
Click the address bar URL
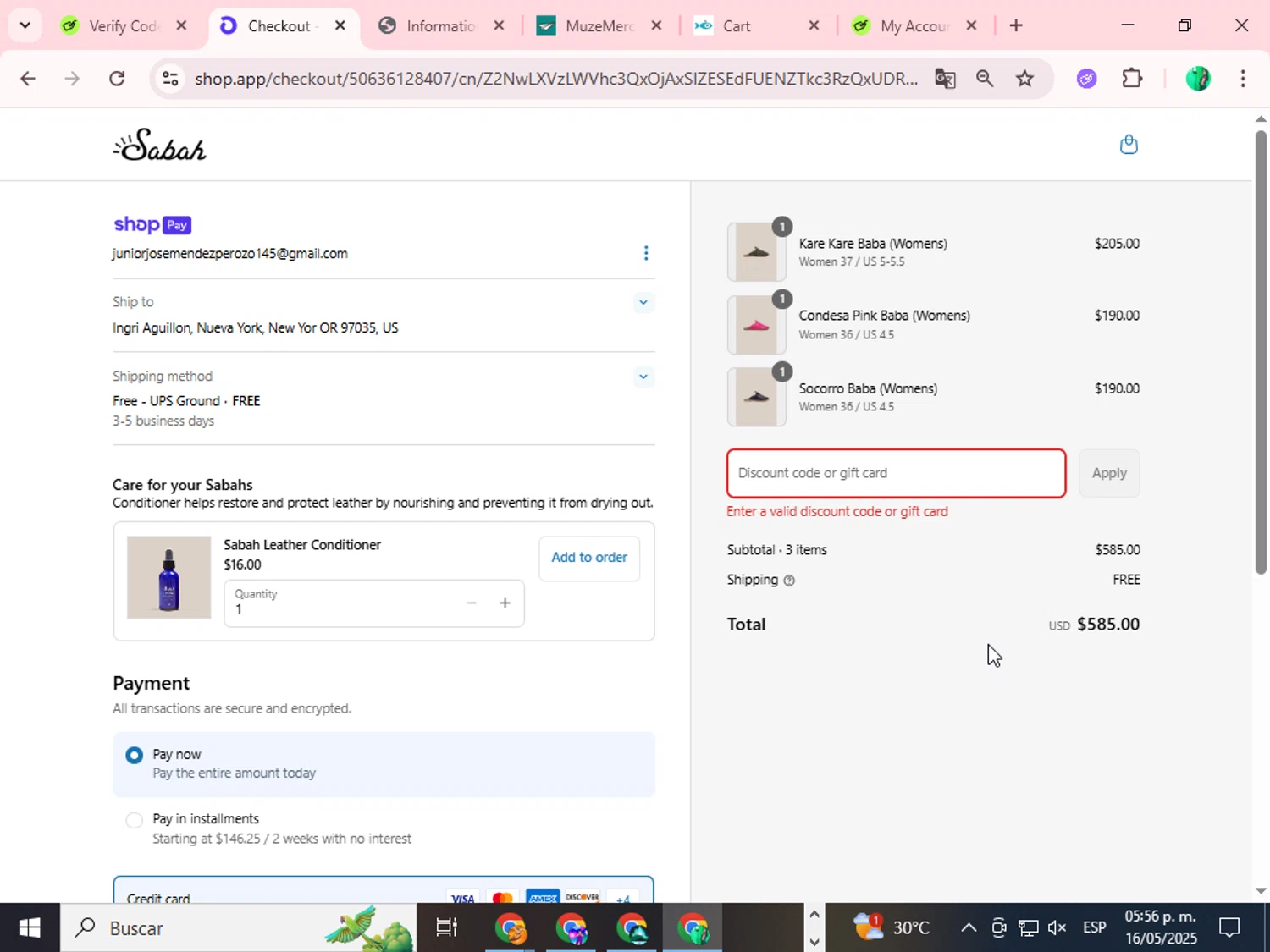(555, 79)
